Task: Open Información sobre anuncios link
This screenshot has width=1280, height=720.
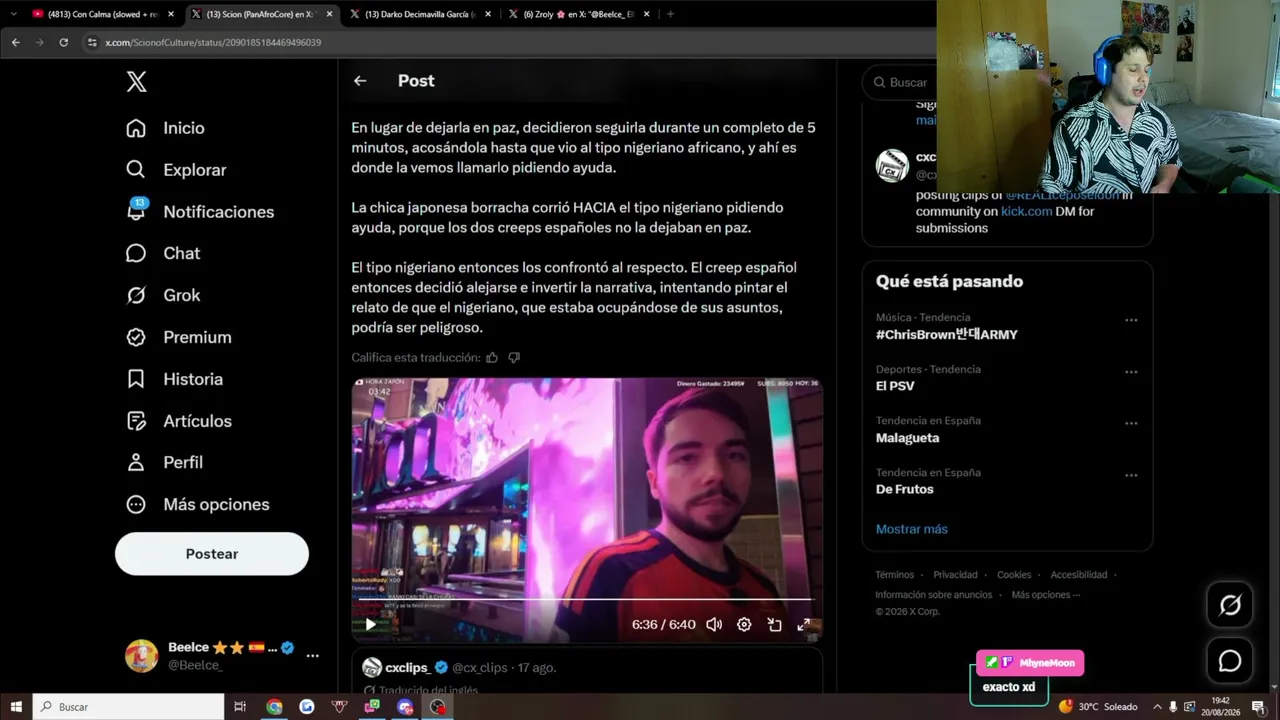Action: tap(933, 595)
